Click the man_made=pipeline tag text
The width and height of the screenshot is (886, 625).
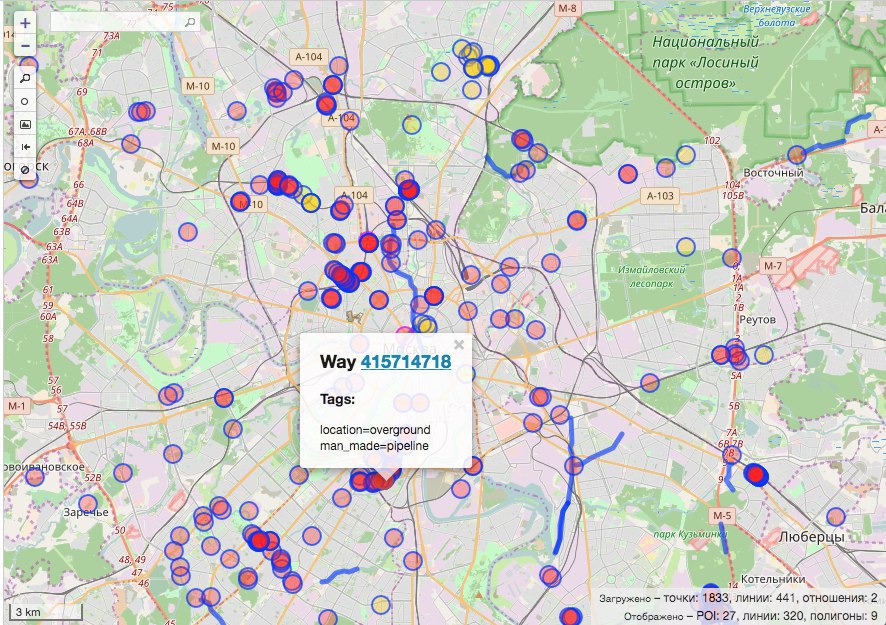pyautogui.click(x=374, y=445)
